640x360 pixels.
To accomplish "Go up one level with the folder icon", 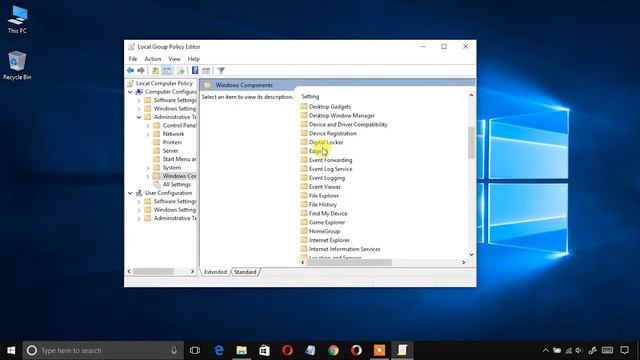I will click(x=155, y=71).
